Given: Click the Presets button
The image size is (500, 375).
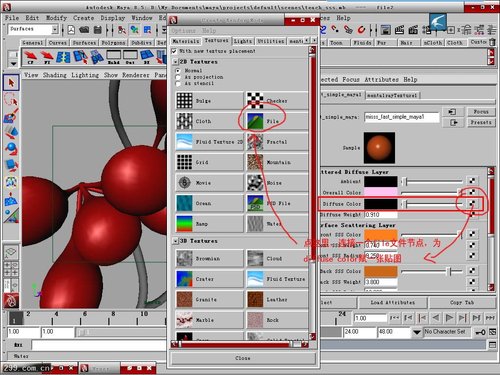Looking at the screenshot, I should [481, 122].
